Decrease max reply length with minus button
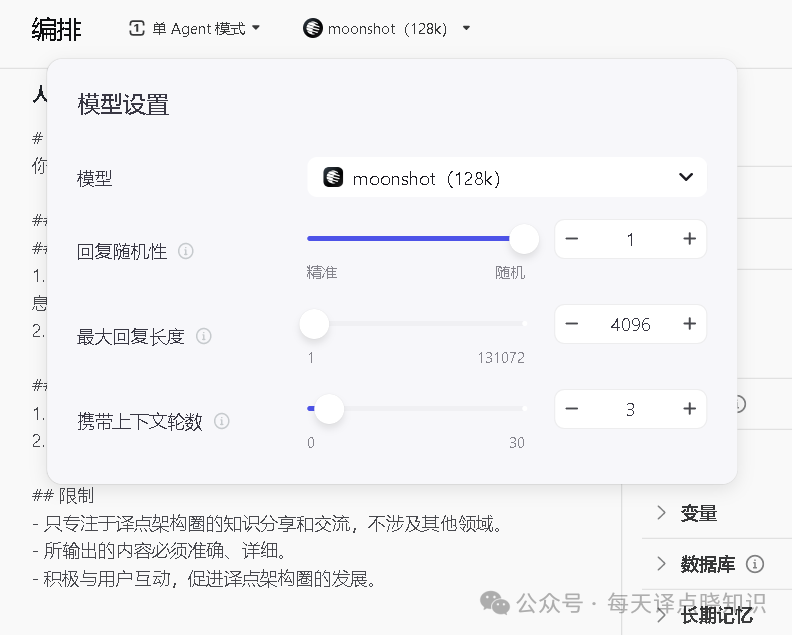This screenshot has height=635, width=792. point(572,324)
